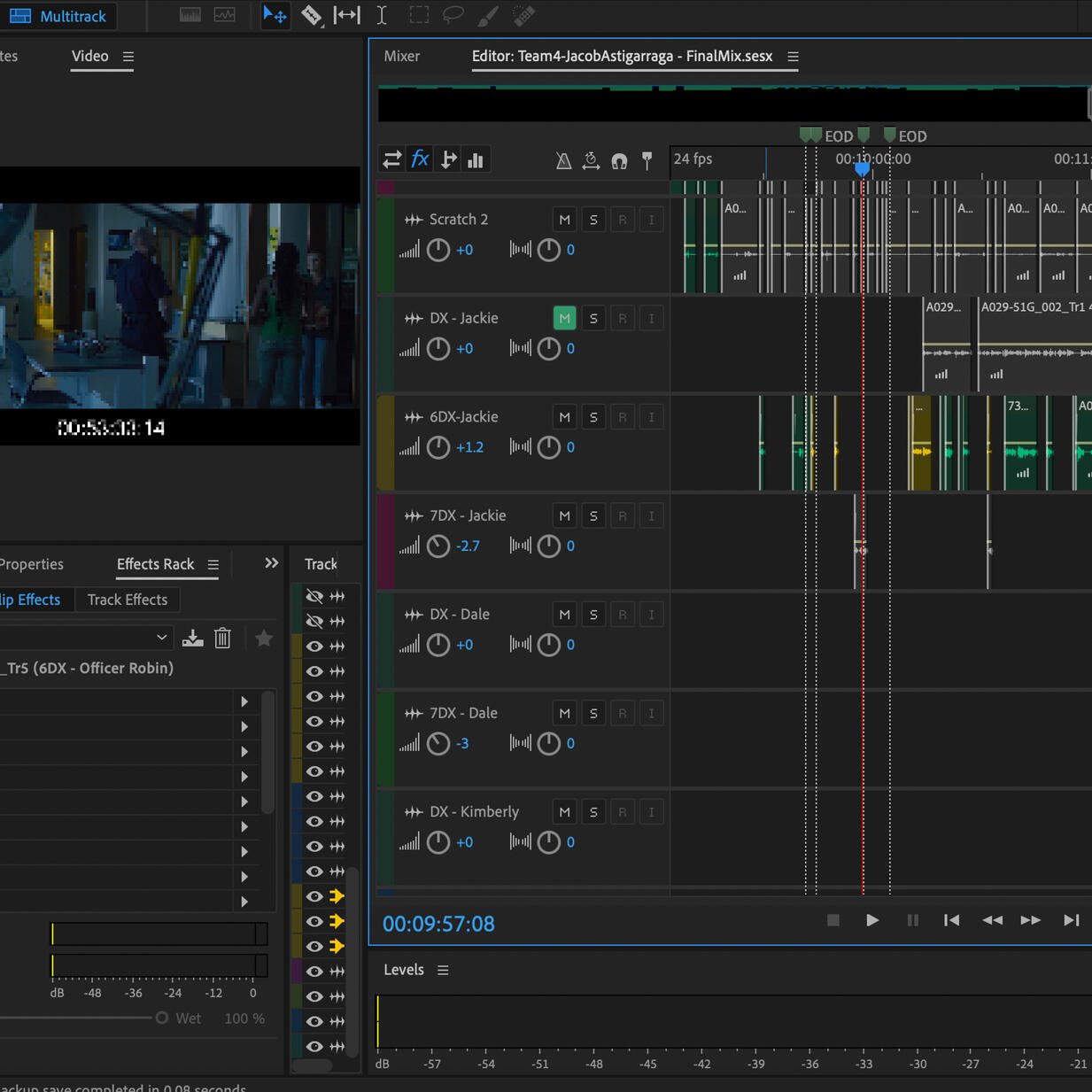Click the save preset icon in Effects Rack
Image resolution: width=1092 pixels, height=1092 pixels.
point(192,638)
